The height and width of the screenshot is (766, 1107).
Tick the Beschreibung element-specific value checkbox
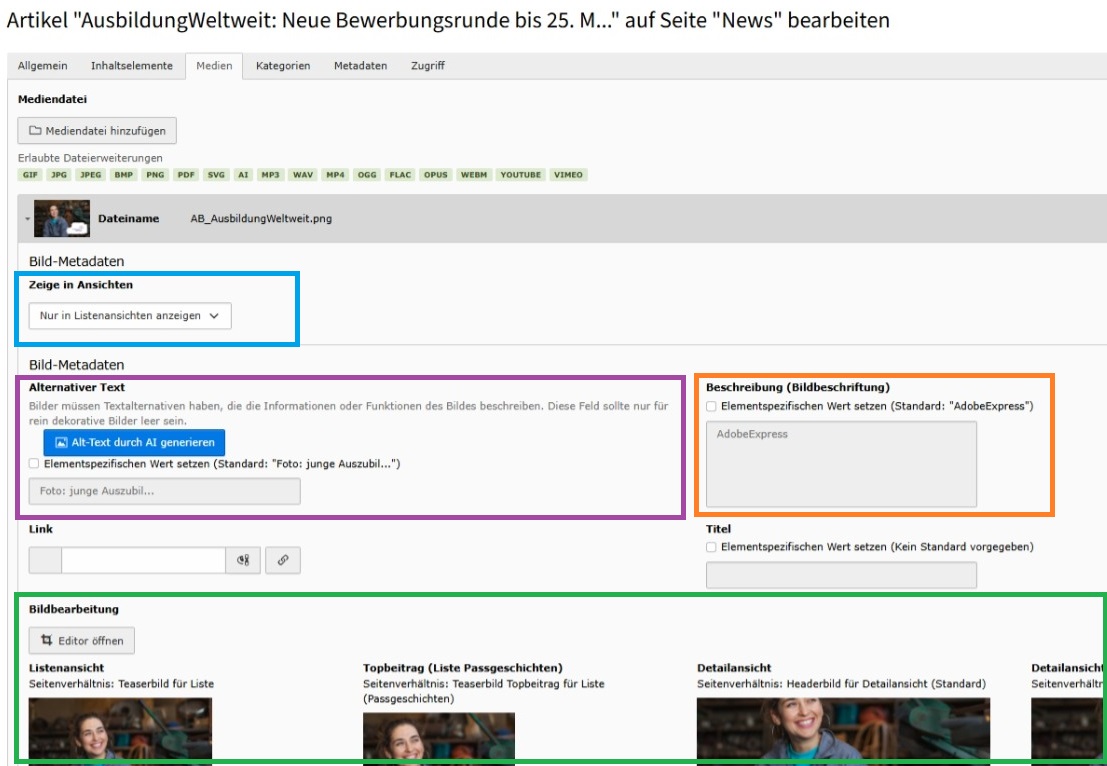pos(711,407)
